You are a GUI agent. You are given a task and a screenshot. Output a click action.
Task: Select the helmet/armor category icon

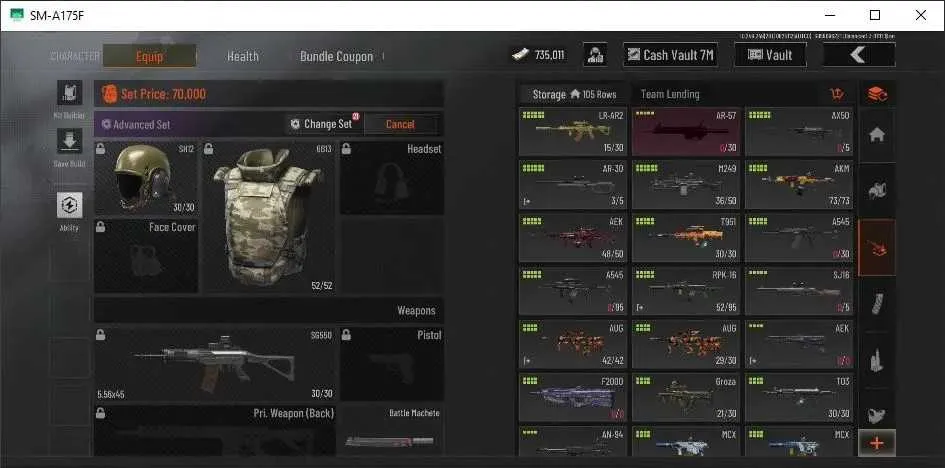(877, 191)
